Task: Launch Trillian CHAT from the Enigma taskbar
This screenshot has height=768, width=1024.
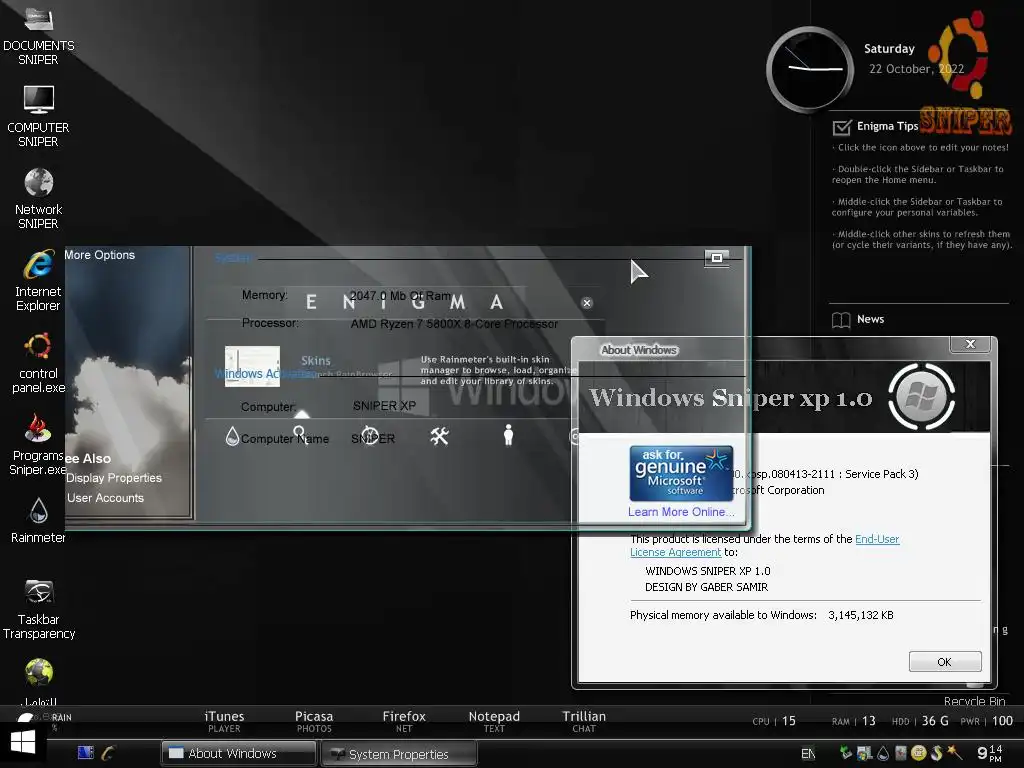Action: pyautogui.click(x=584, y=721)
